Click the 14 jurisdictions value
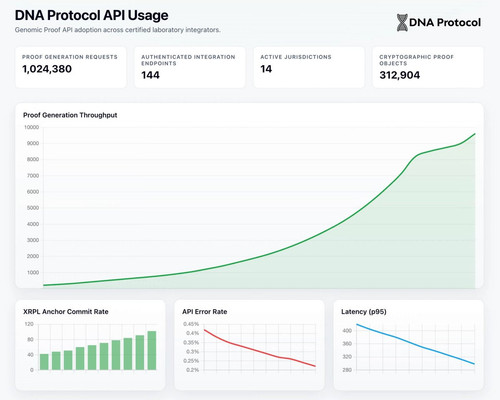This screenshot has width=500, height=400. [x=266, y=69]
